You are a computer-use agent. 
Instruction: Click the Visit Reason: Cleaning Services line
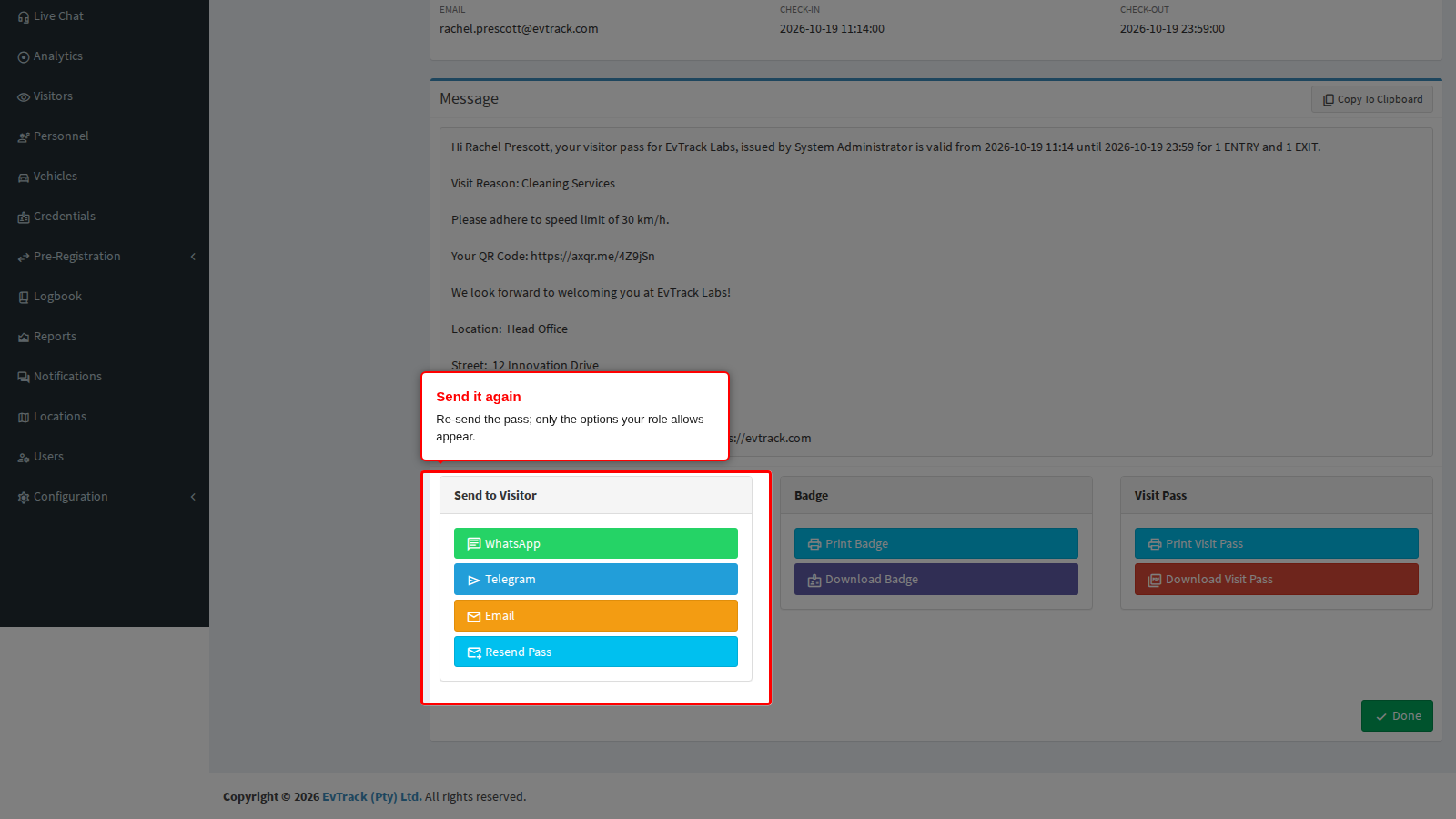pos(533,184)
